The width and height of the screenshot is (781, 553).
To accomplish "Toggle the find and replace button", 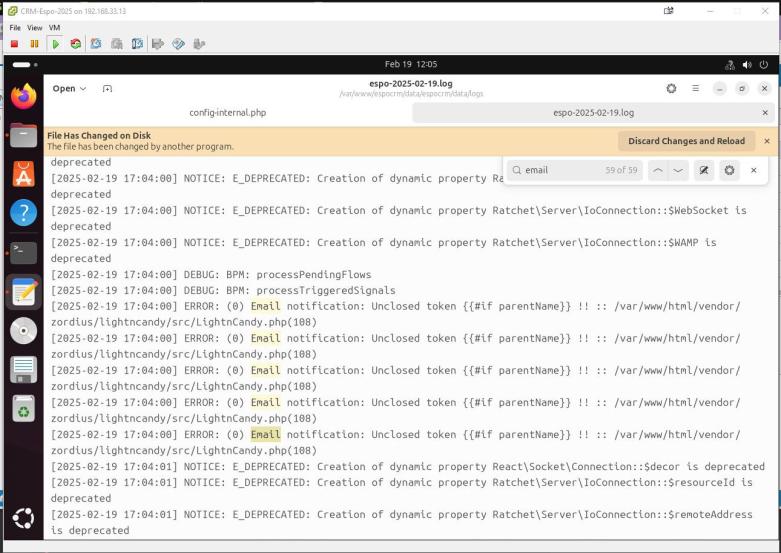I will click(x=704, y=170).
